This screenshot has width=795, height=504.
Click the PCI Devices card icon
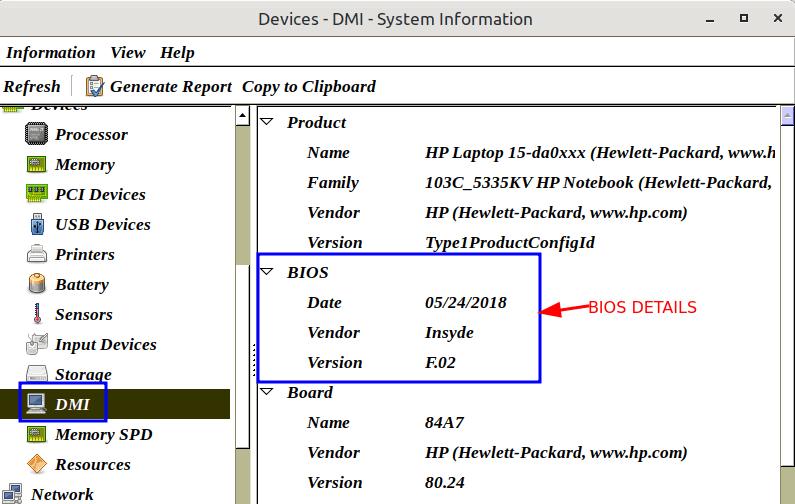[37, 194]
